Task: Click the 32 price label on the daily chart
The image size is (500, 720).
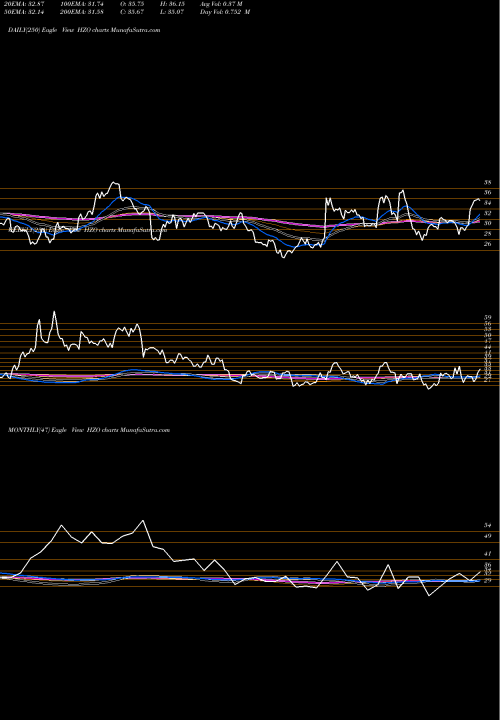Action: click(x=488, y=213)
